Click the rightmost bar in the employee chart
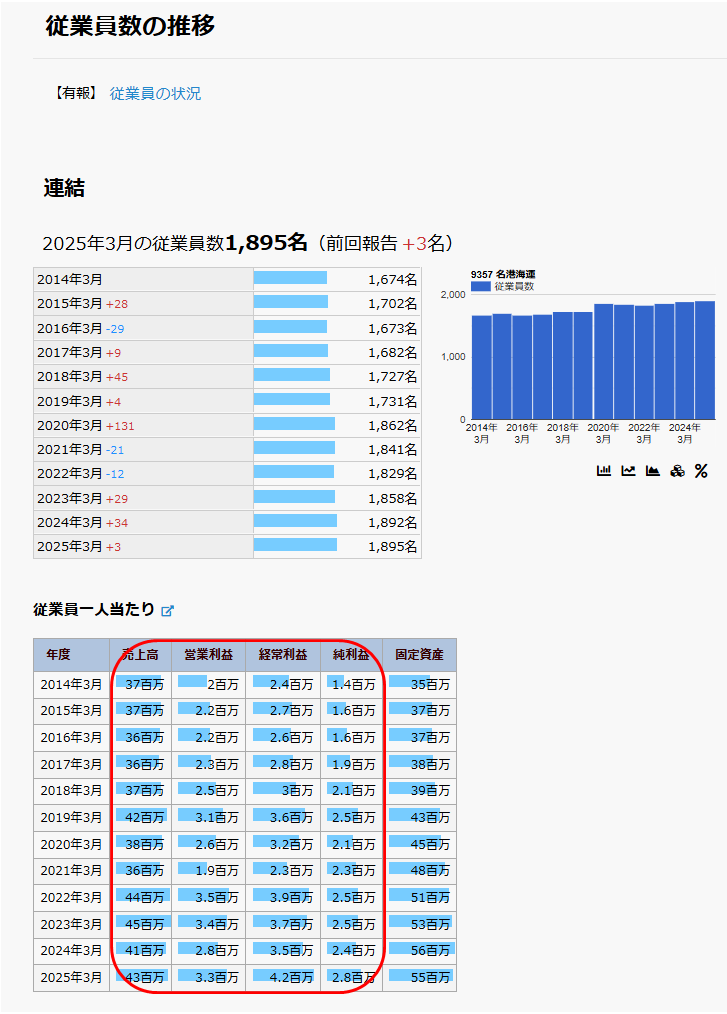 [x=705, y=360]
